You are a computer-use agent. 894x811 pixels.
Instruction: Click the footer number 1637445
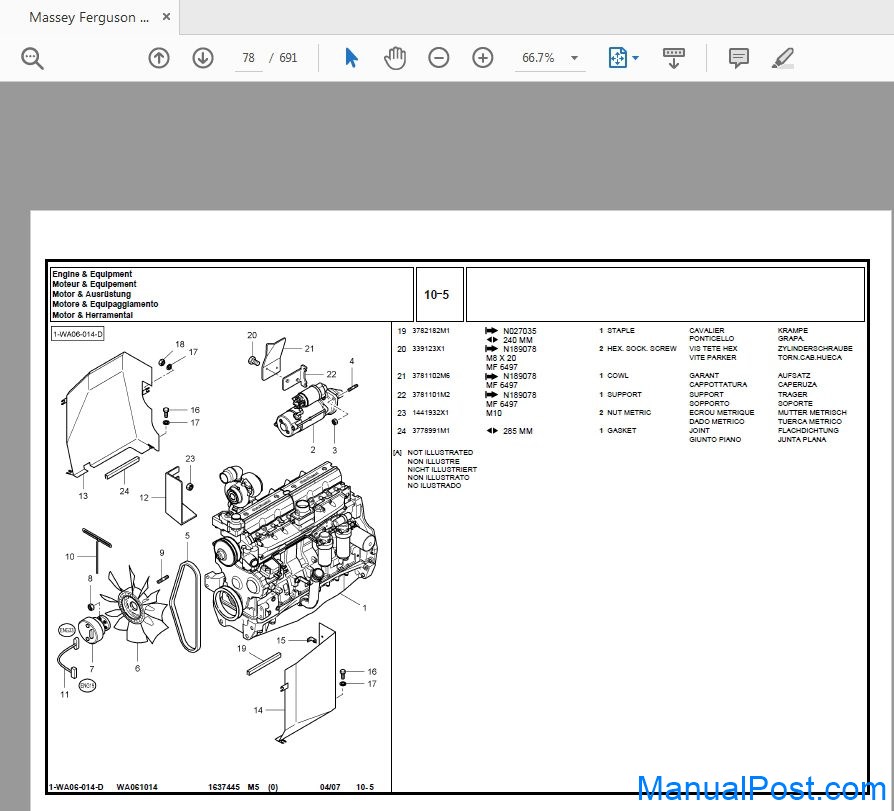(224, 787)
